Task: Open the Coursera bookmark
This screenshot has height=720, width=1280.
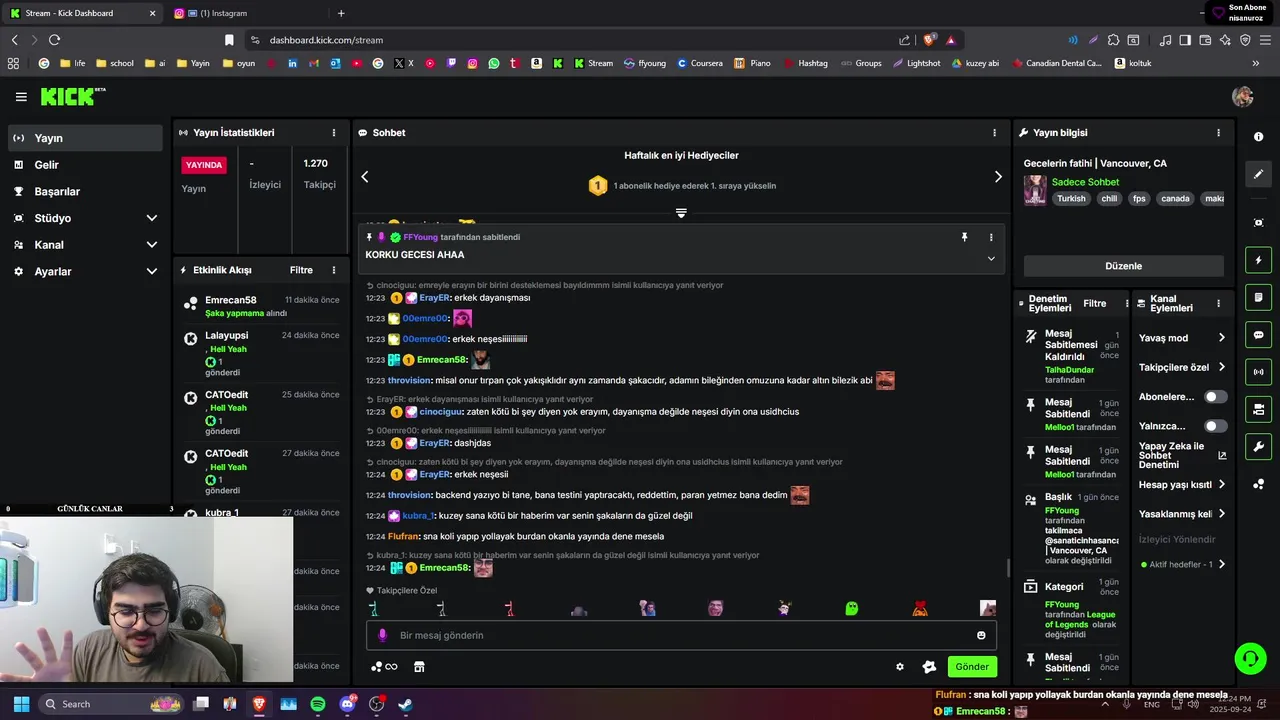Action: pos(700,63)
